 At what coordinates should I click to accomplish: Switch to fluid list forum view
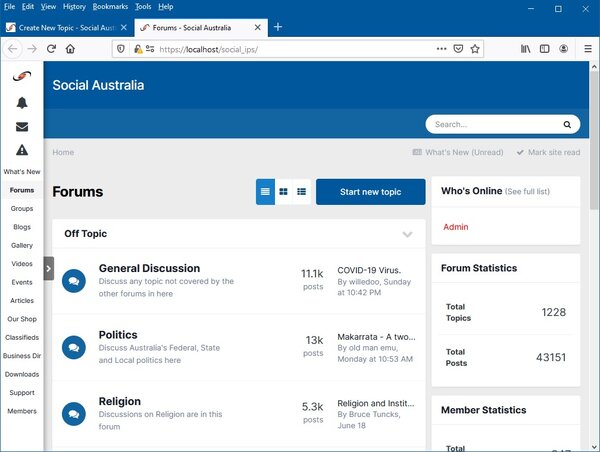301,192
